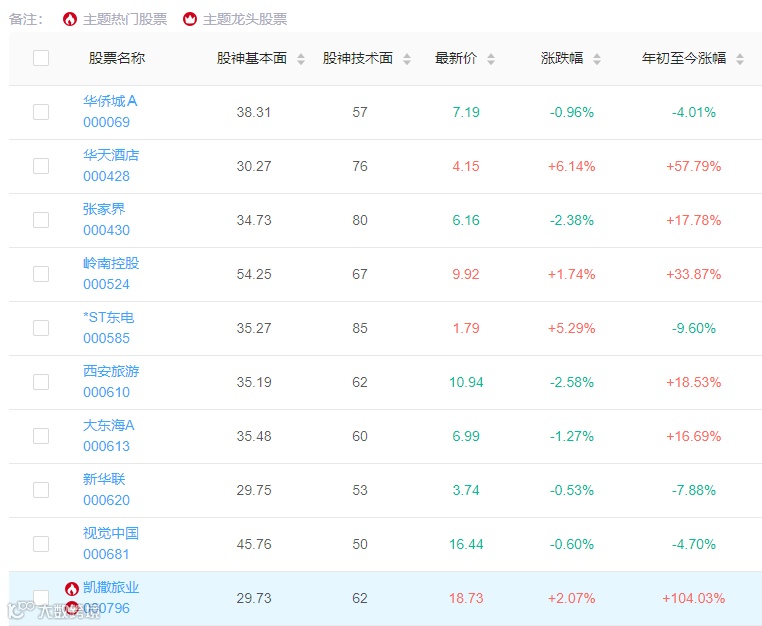Click the 主题龙头股票 legend text
762x626 pixels.
245,19
